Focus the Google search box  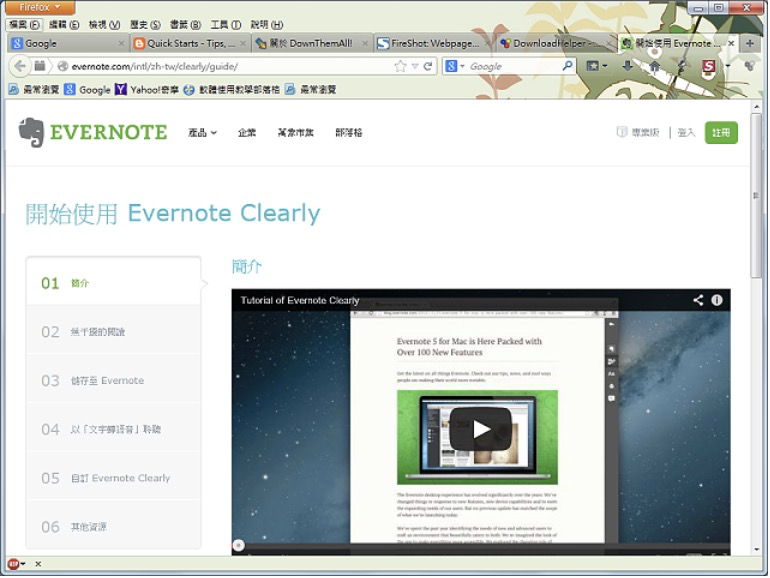click(513, 66)
